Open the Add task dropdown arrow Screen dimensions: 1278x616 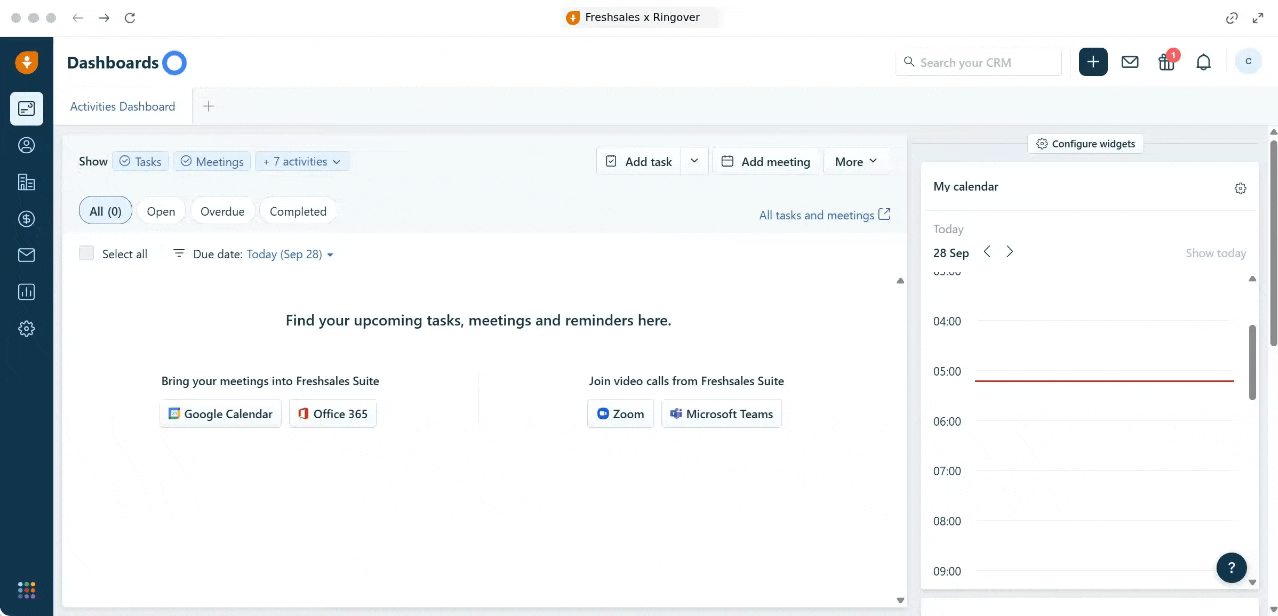pos(694,161)
